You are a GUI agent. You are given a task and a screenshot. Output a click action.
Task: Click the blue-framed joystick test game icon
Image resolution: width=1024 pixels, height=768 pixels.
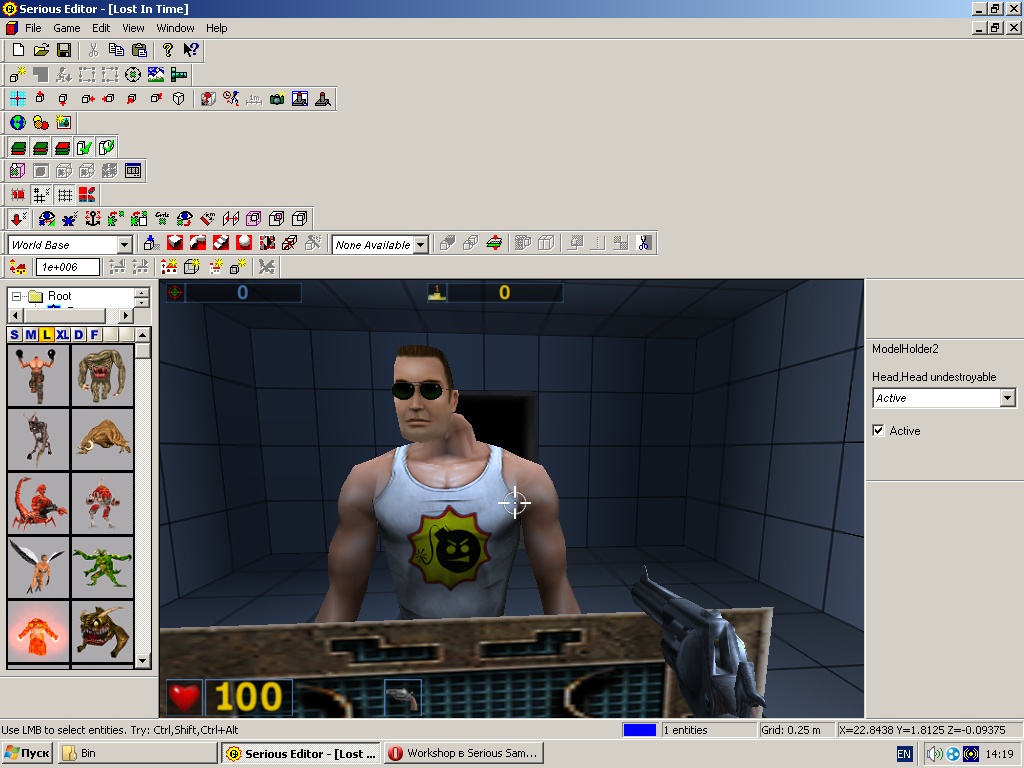pos(300,99)
